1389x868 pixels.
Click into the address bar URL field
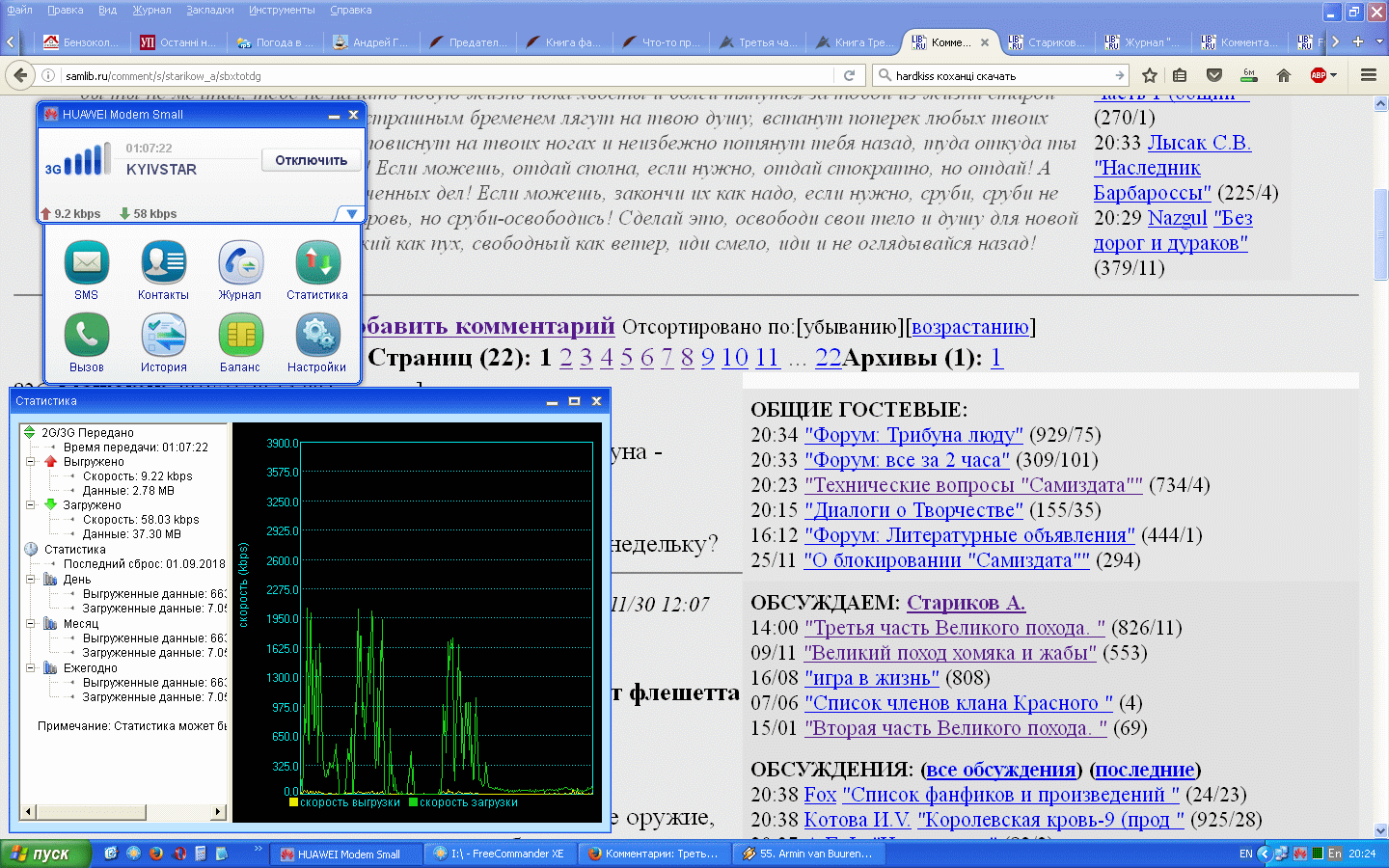[x=449, y=75]
